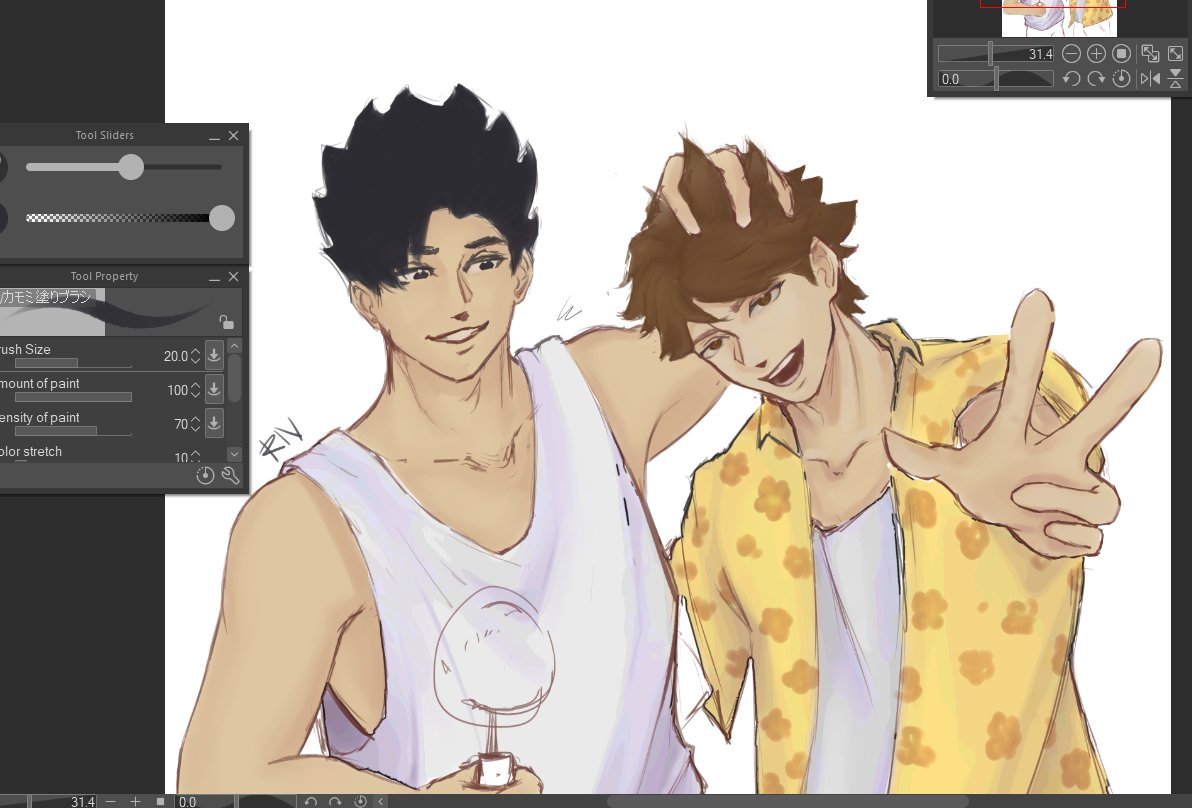Viewport: 1192px width, 808px height.
Task: Click the Navigator zoom slider showing 31.4
Action: (x=996, y=54)
